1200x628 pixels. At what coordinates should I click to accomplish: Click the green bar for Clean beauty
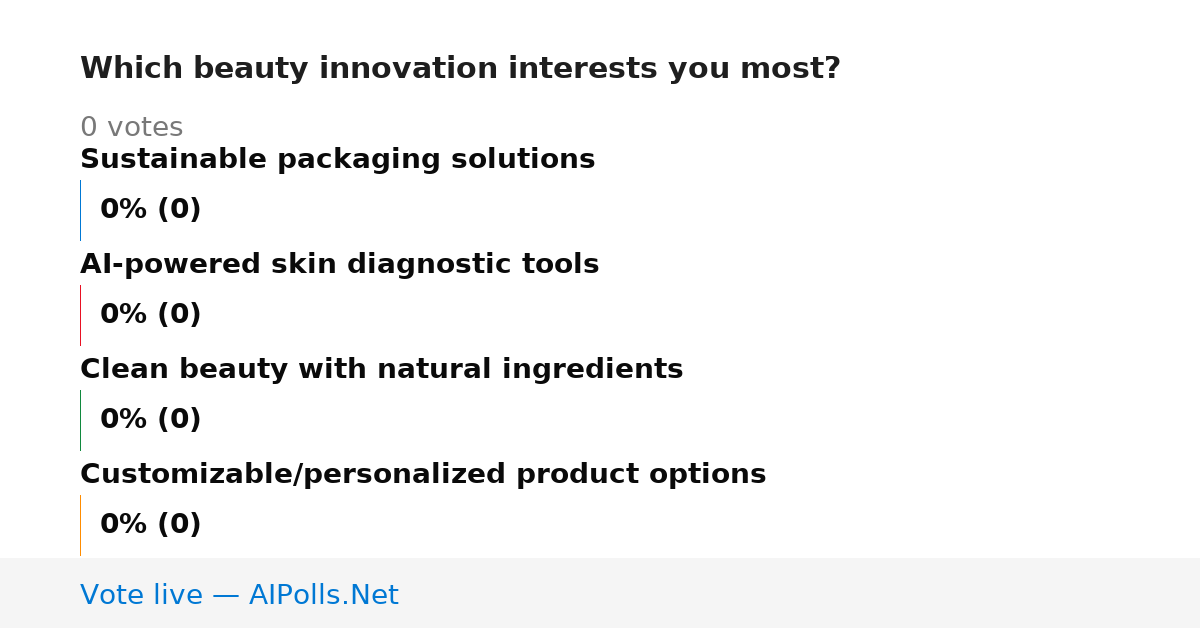(x=80, y=420)
